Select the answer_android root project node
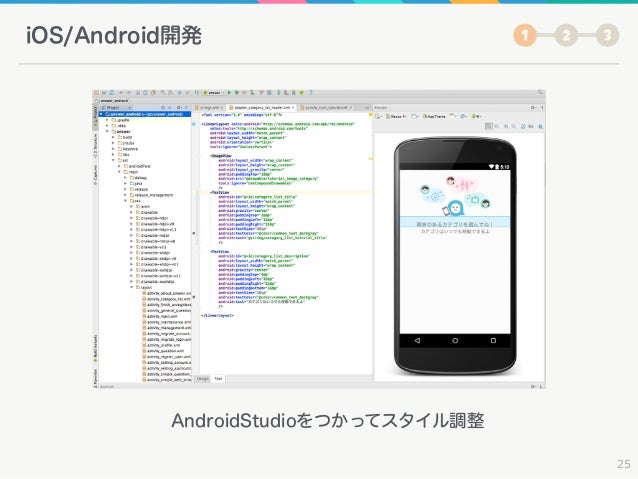 [x=145, y=114]
